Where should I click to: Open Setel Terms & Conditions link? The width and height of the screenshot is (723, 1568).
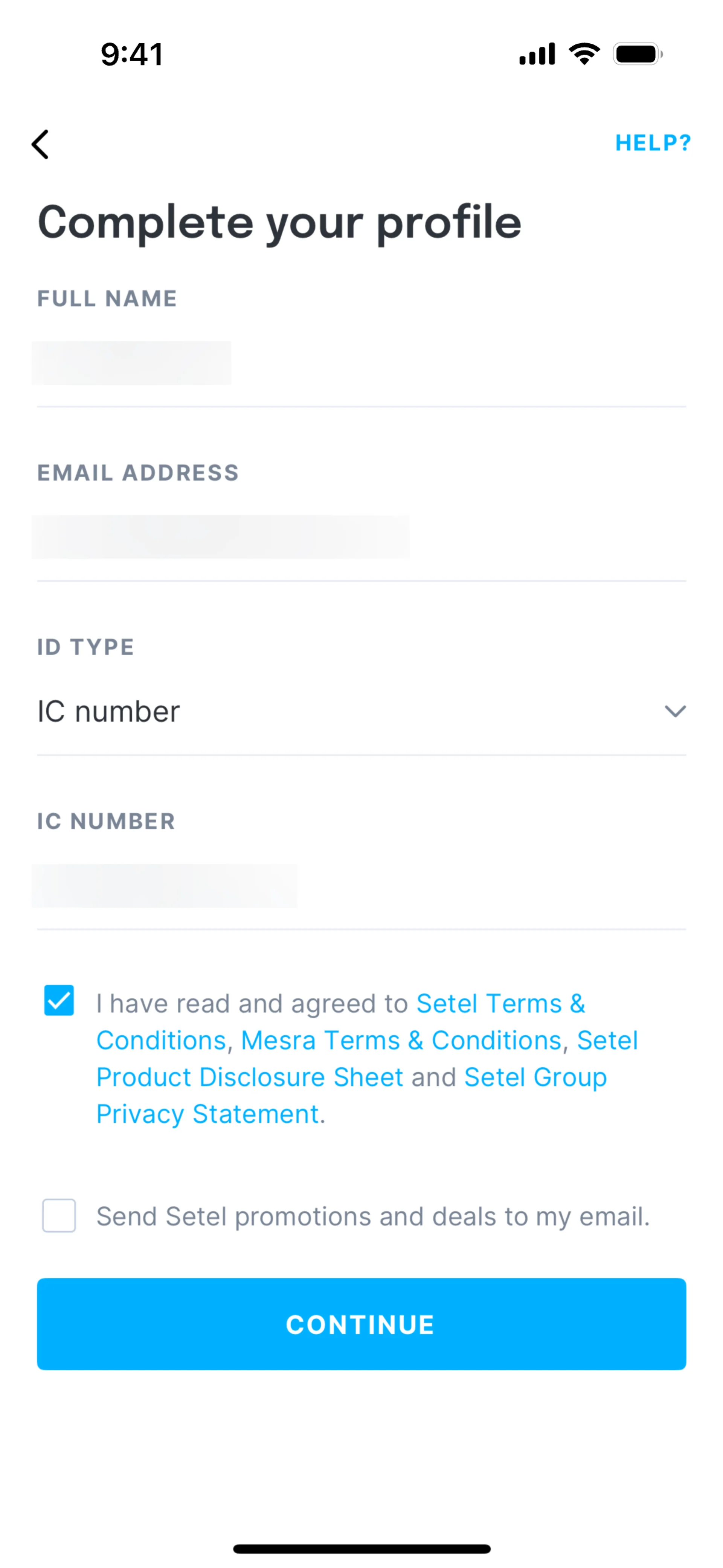coord(500,1004)
